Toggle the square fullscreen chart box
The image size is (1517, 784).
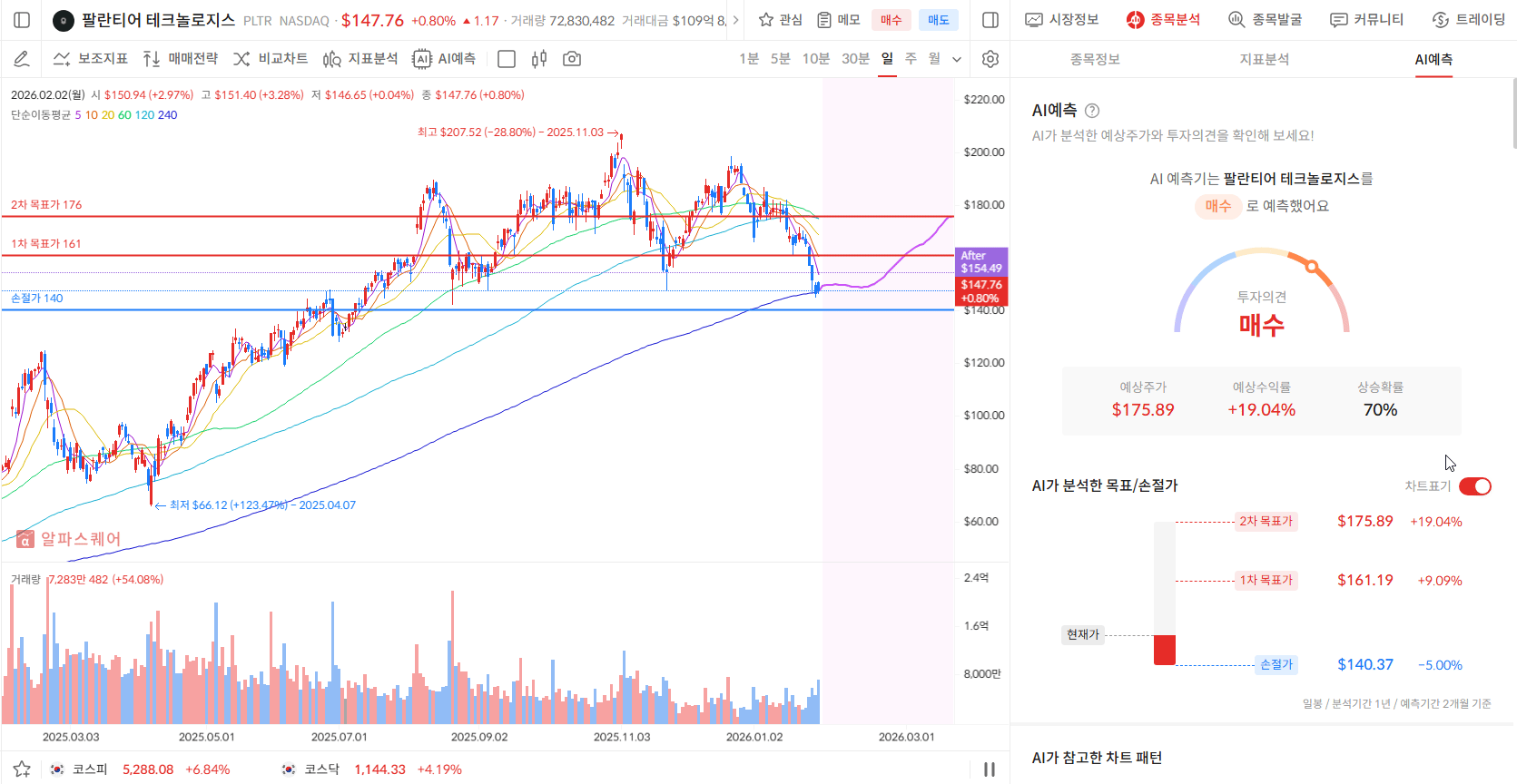tap(507, 59)
